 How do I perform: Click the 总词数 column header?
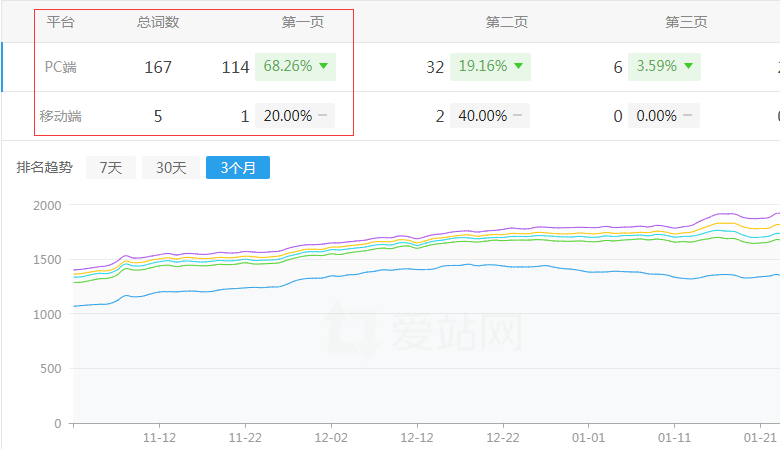coord(158,22)
